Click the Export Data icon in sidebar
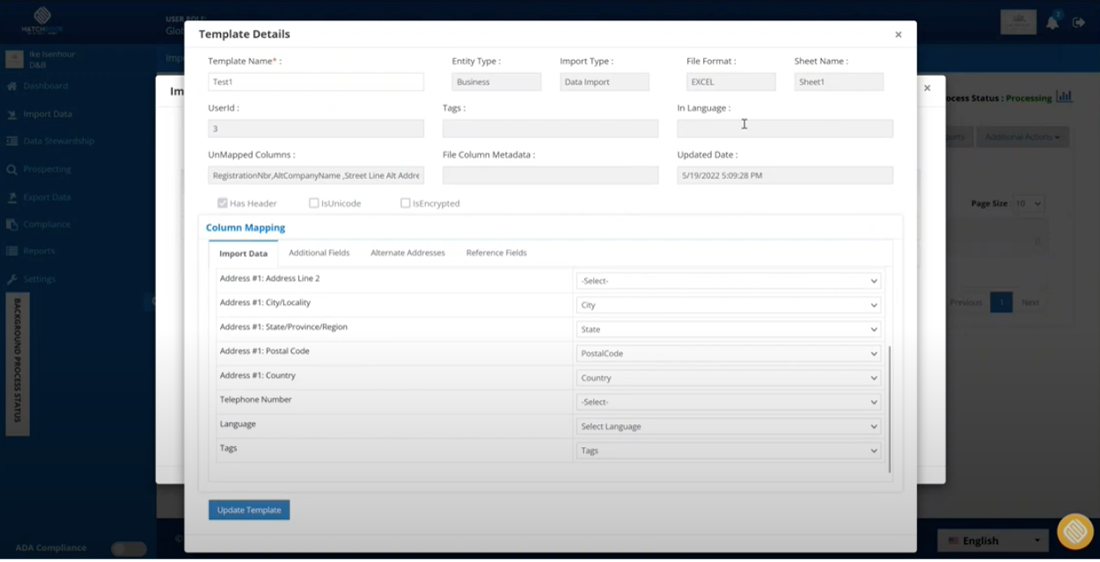This screenshot has height=562, width=1100. pos(12,197)
